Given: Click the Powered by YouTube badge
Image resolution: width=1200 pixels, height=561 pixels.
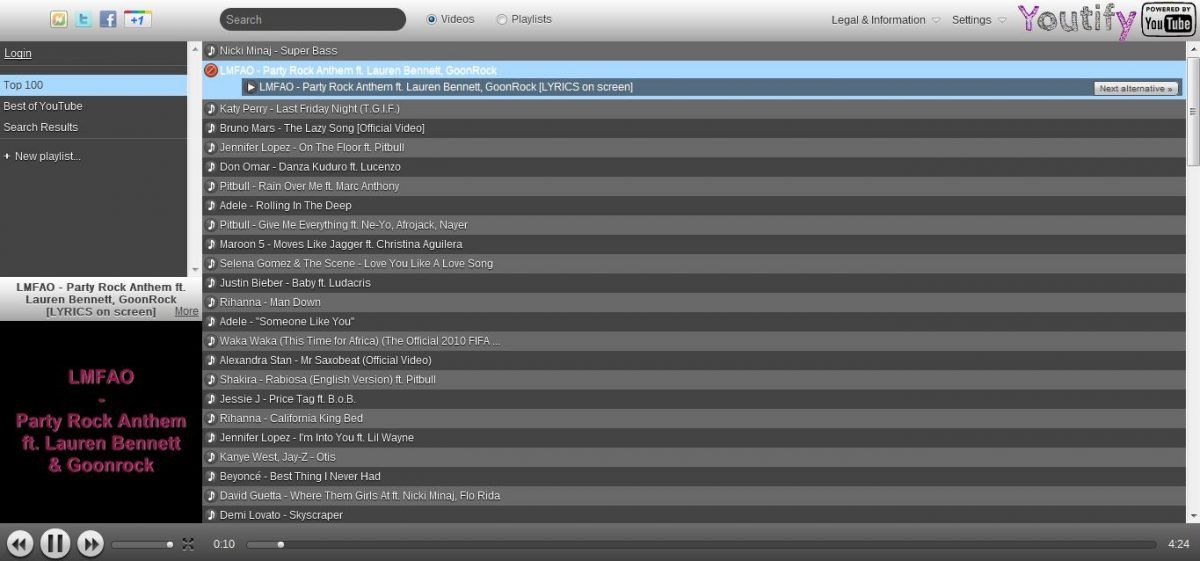Looking at the screenshot, I should pyautogui.click(x=1168, y=20).
